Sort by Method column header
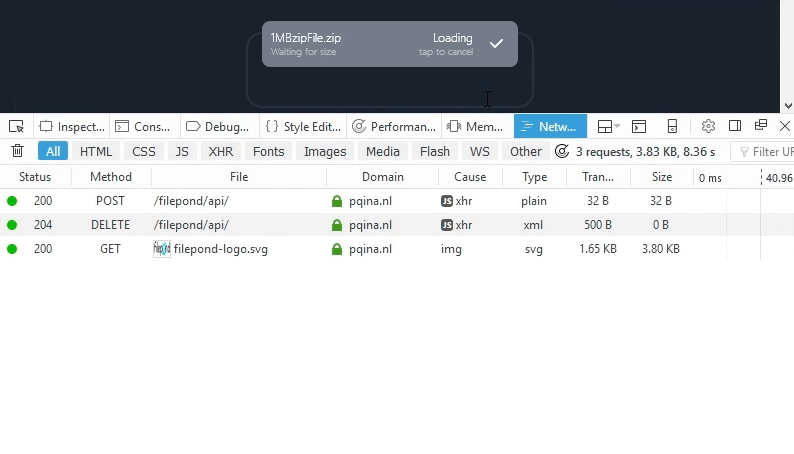This screenshot has width=794, height=454. [111, 177]
